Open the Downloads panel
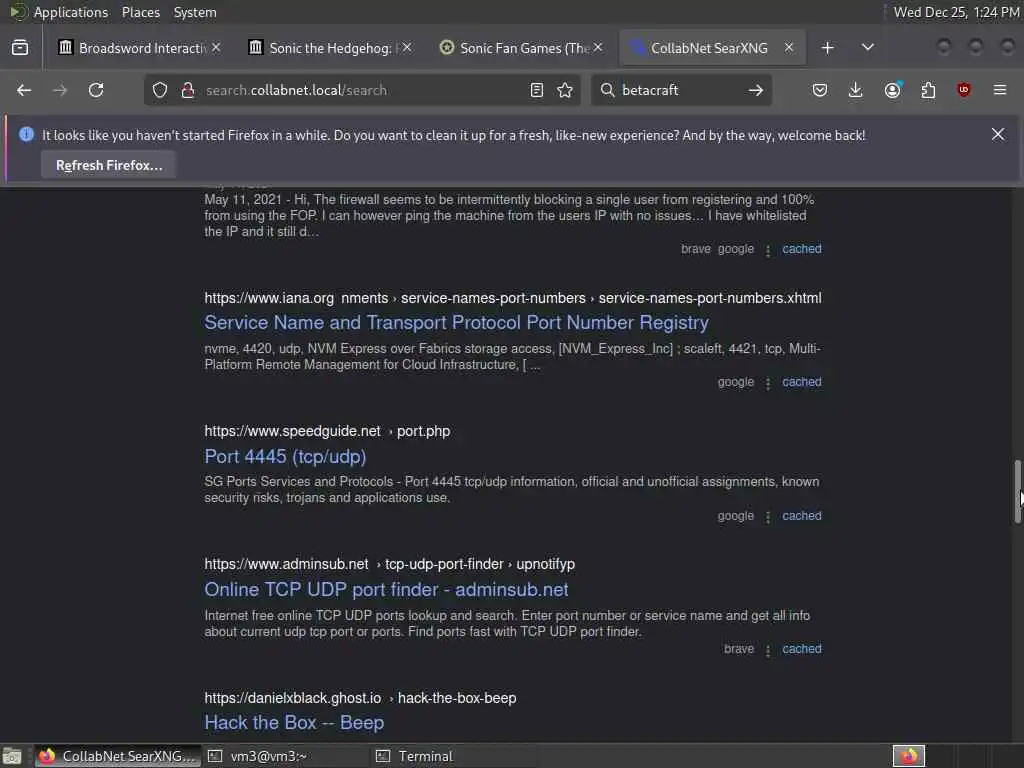Screen dimensions: 1024x768 [x=856, y=90]
